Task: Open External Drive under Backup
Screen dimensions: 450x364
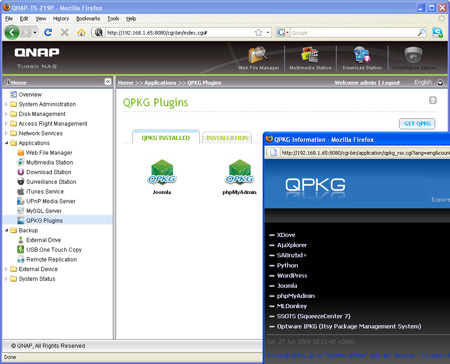Action: click(43, 240)
